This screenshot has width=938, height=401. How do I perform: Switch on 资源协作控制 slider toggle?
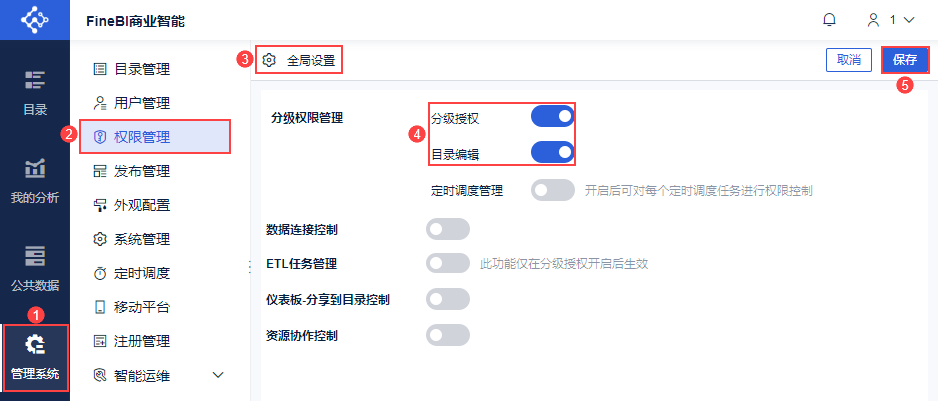[x=448, y=335]
